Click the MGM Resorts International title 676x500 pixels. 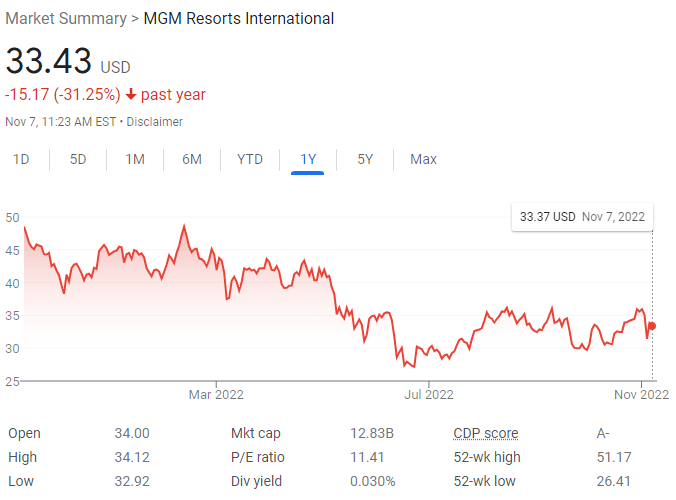tap(238, 19)
